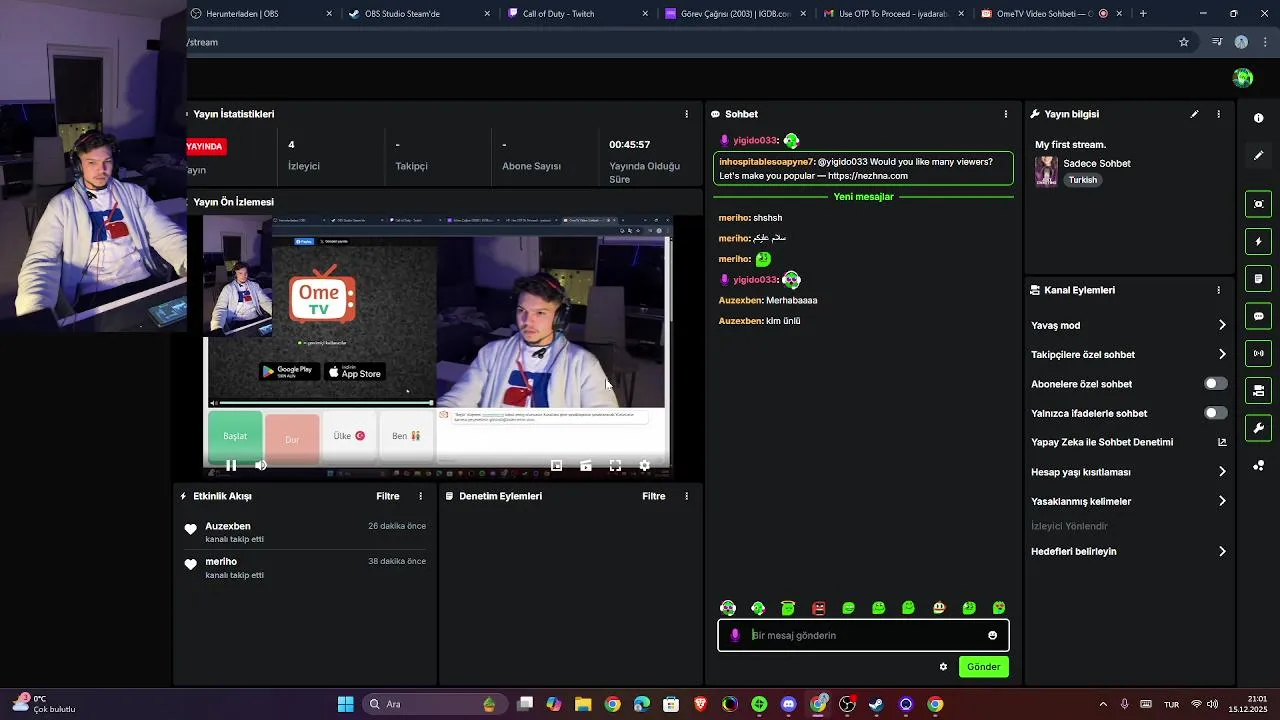Insert the red angry emote
Image resolution: width=1280 pixels, height=720 pixels.
[818, 608]
